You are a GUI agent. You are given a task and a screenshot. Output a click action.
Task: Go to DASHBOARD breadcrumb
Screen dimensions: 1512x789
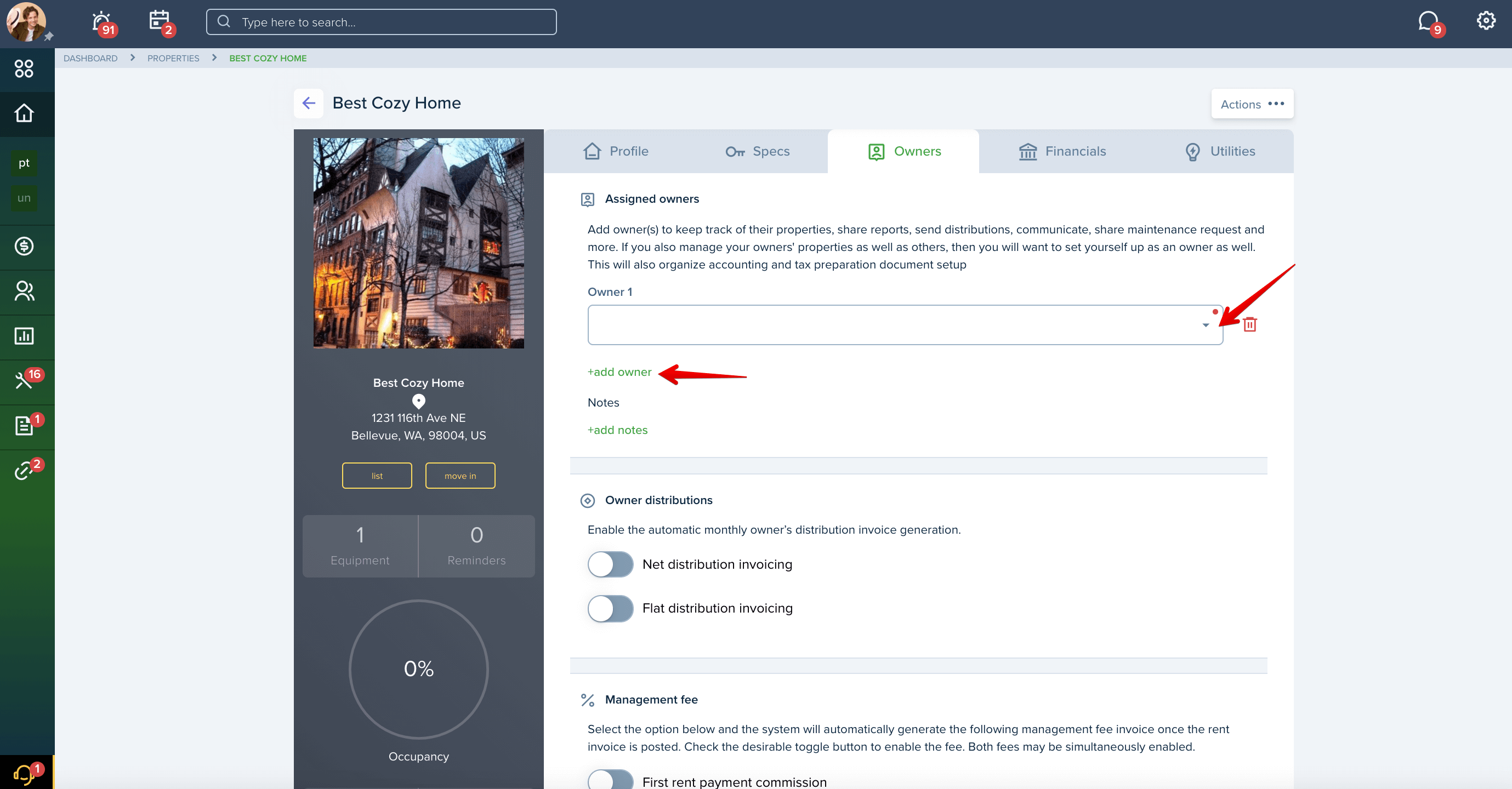coord(90,58)
